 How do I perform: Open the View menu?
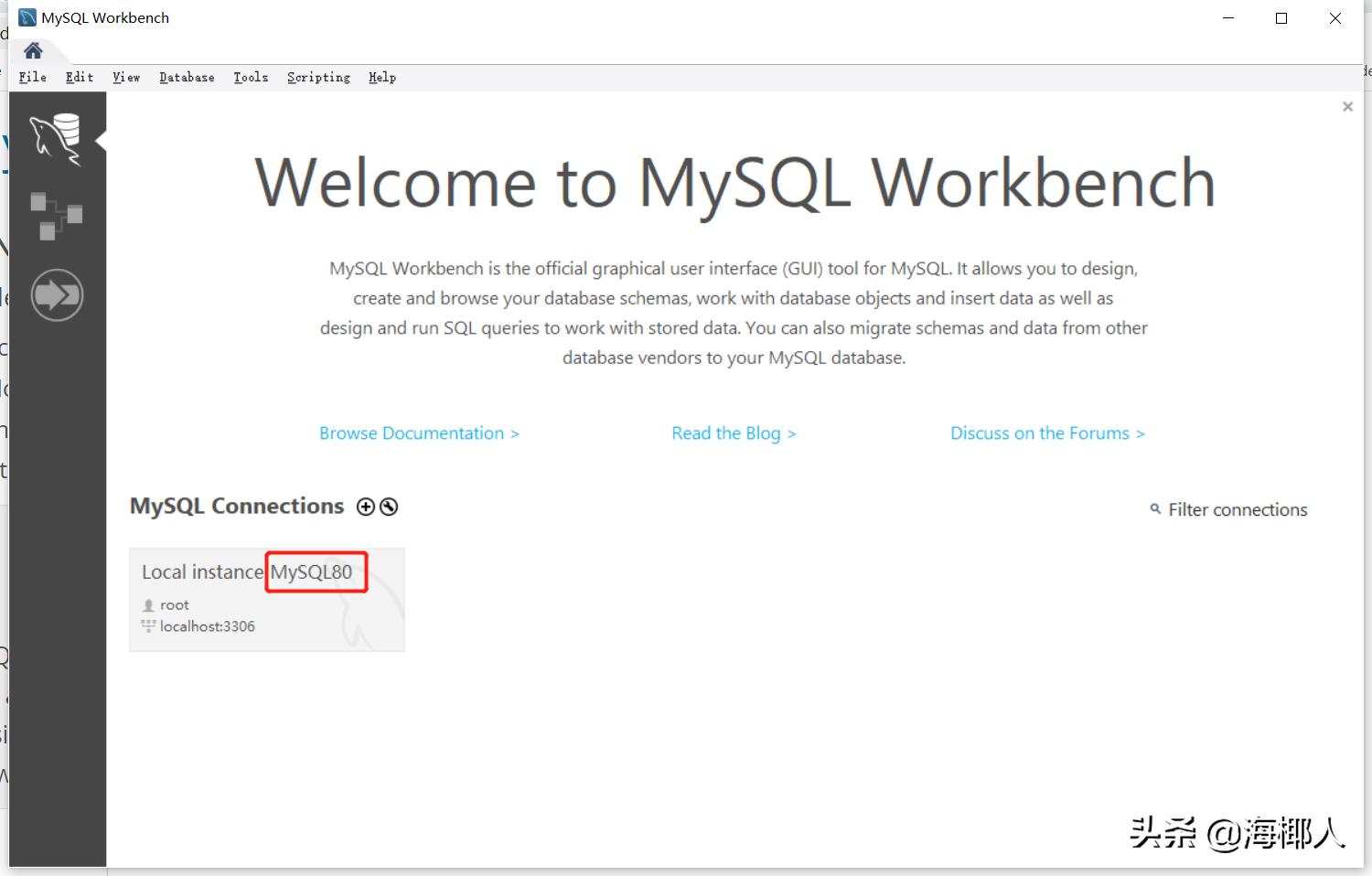click(126, 78)
